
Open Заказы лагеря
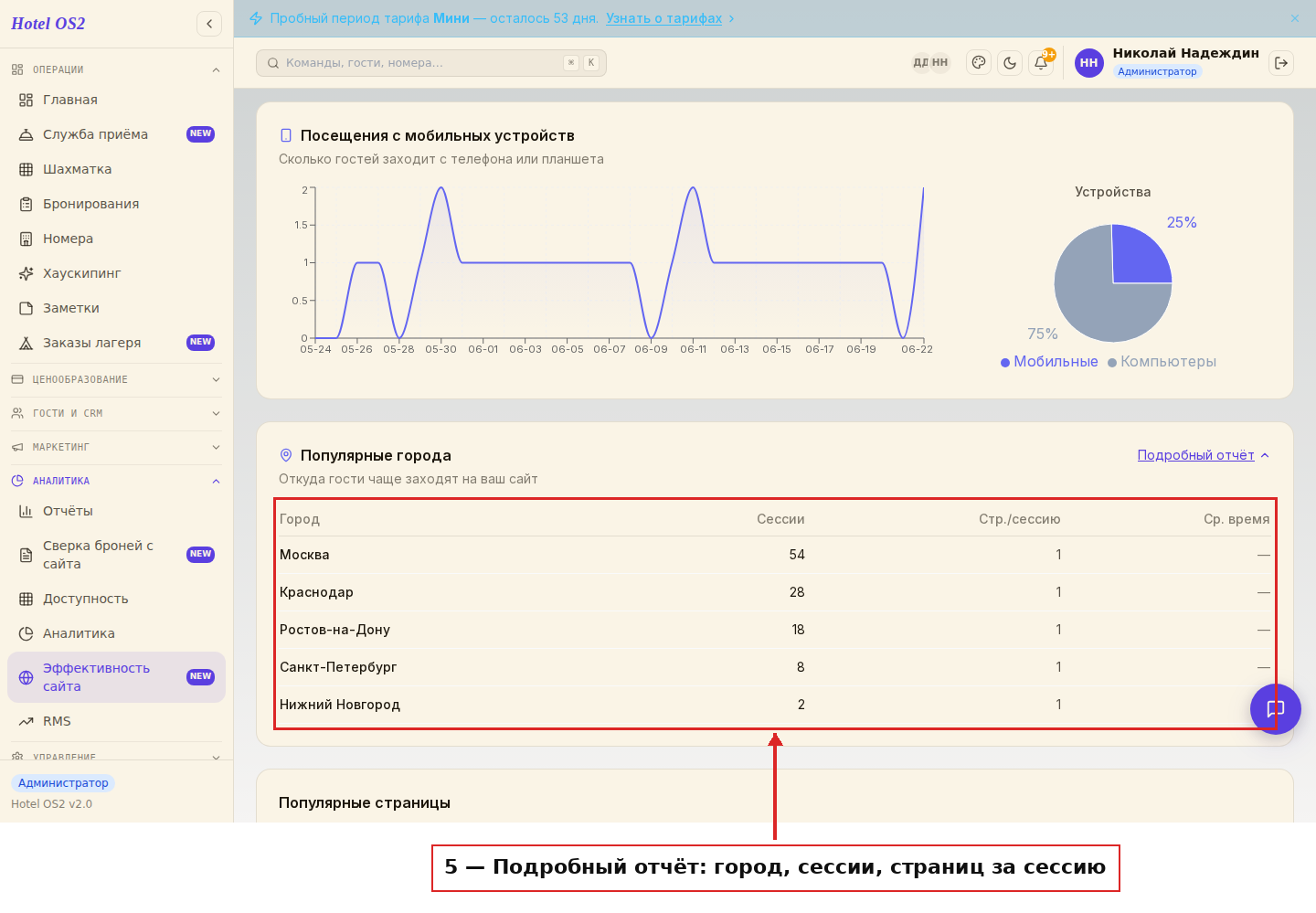click(x=117, y=343)
